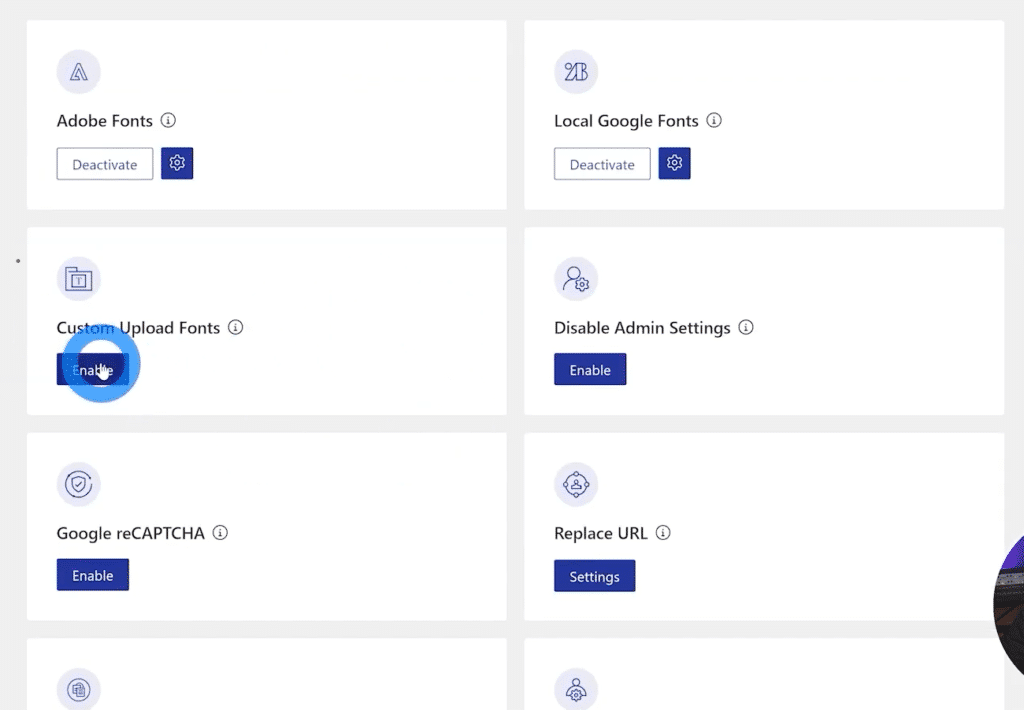Enable Custom Upload Fonts
The image size is (1024, 710).
click(x=92, y=369)
